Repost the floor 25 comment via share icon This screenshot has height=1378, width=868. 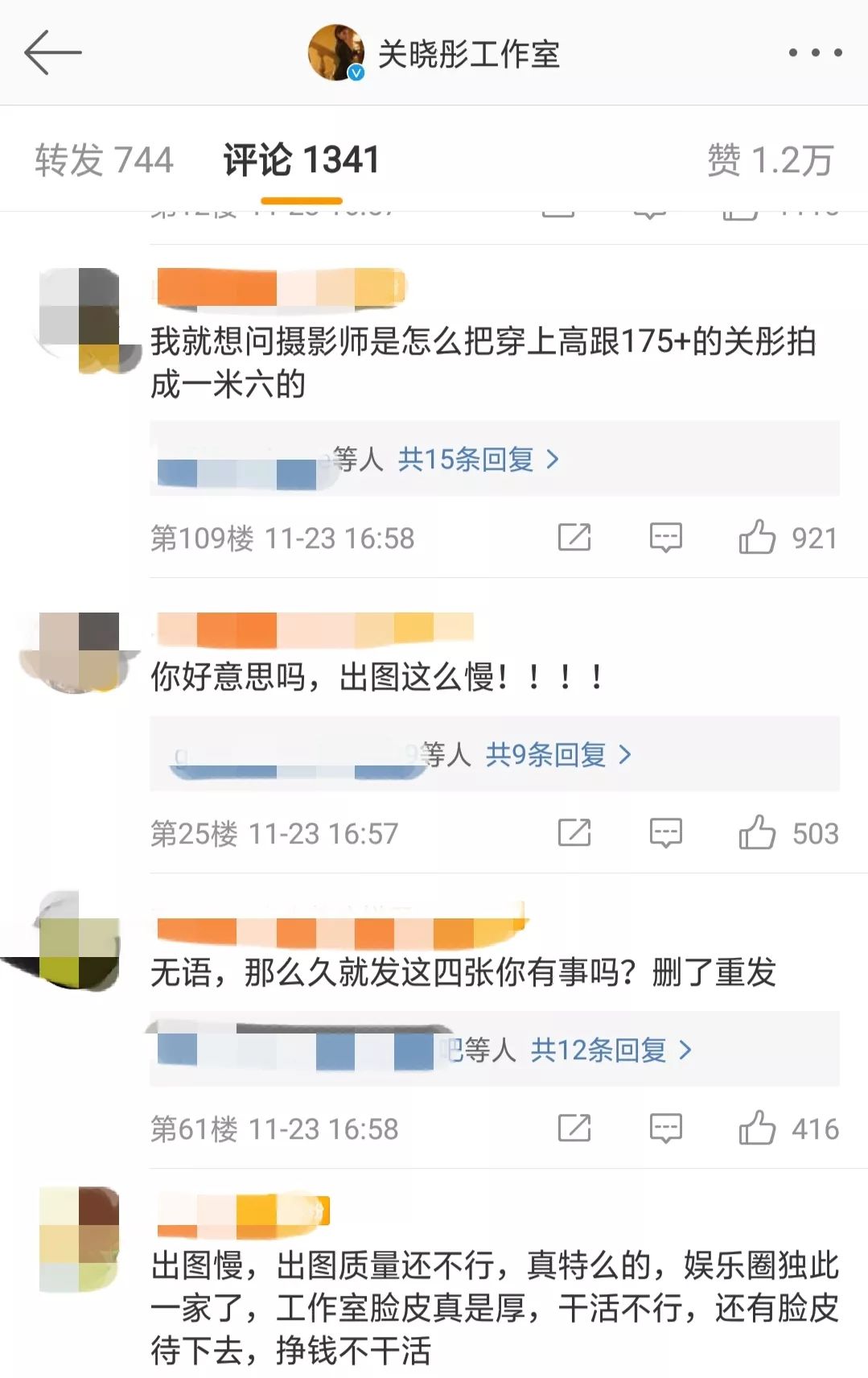[x=574, y=832]
